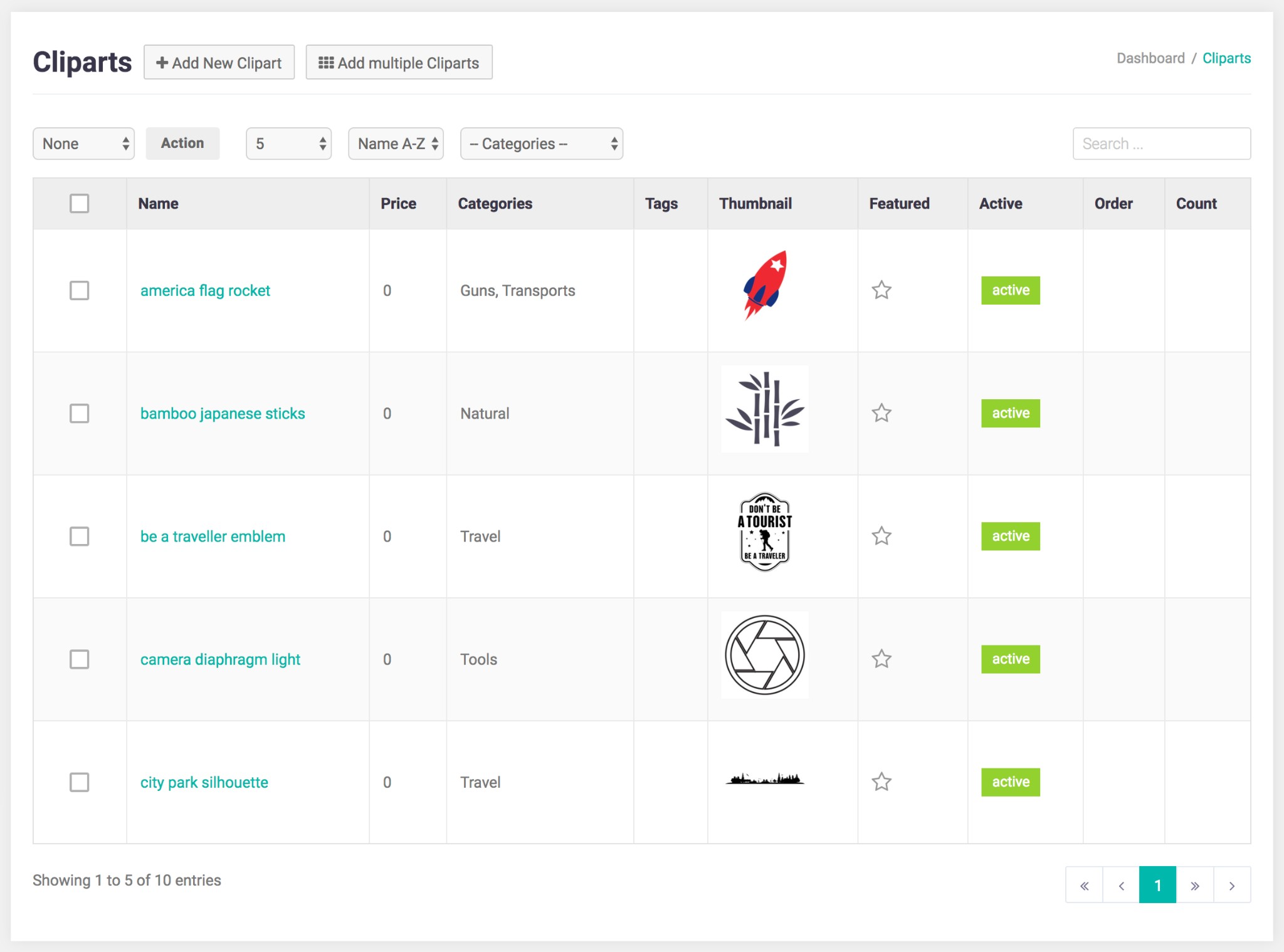Image resolution: width=1284 pixels, height=952 pixels.
Task: Expand the Categories filter dropdown
Action: 541,144
